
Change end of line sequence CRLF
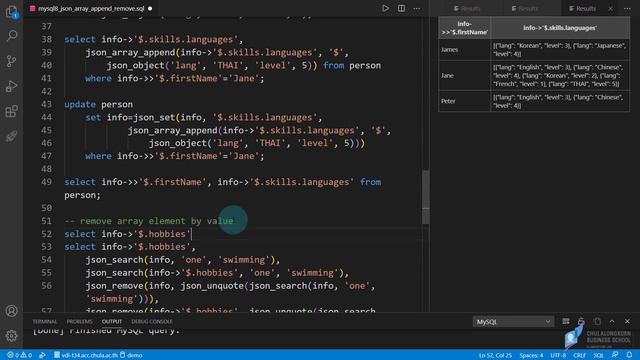[579, 355]
